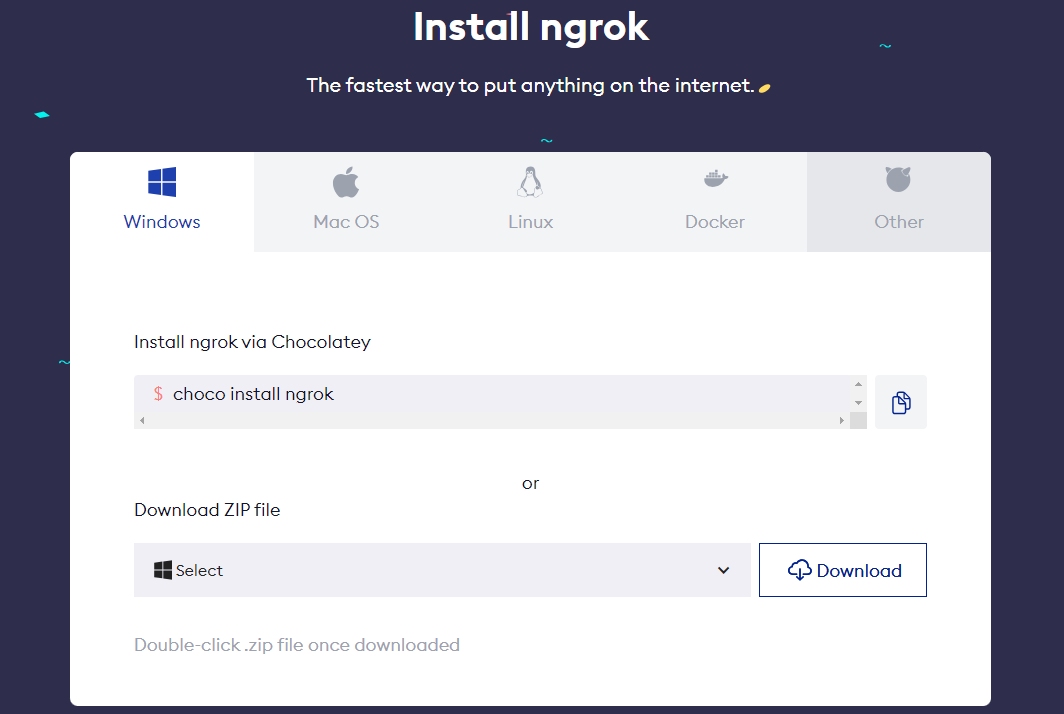This screenshot has height=714, width=1064.
Task: Switch to the Linux tab
Action: click(530, 200)
